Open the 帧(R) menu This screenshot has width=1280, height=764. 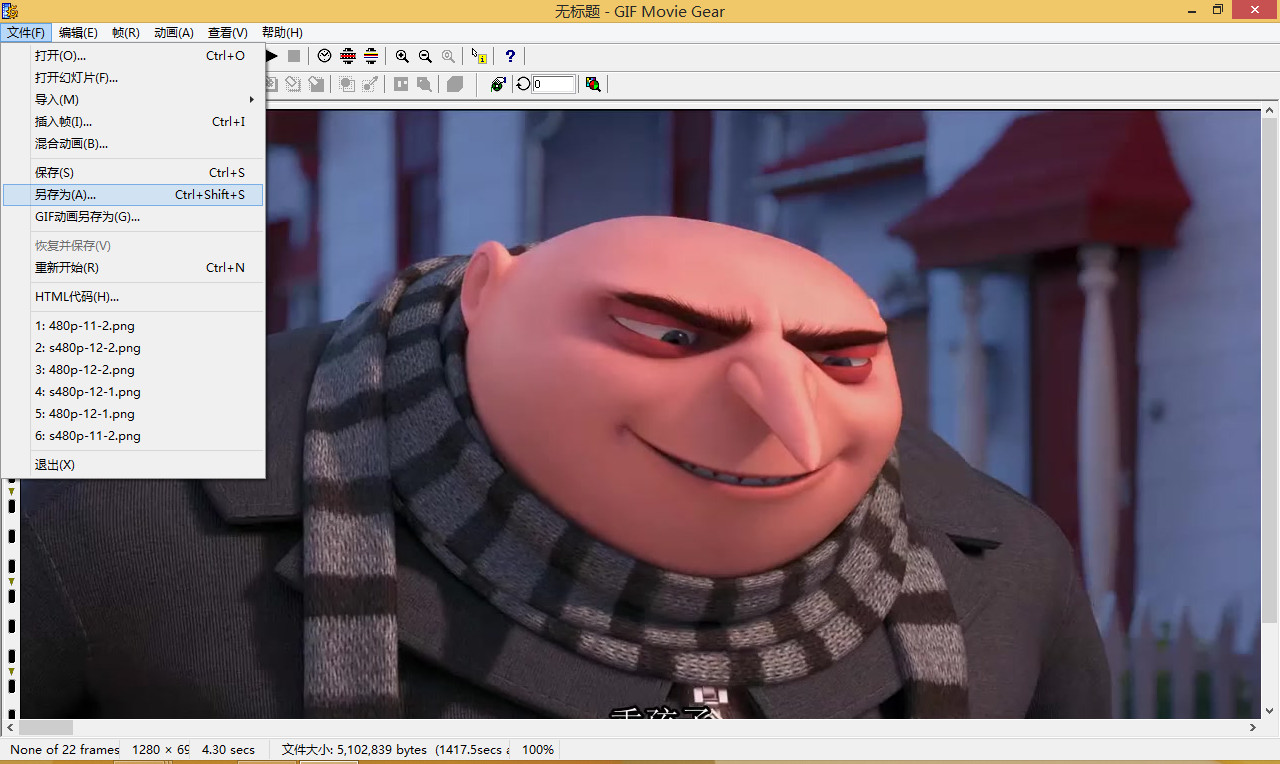coord(126,33)
